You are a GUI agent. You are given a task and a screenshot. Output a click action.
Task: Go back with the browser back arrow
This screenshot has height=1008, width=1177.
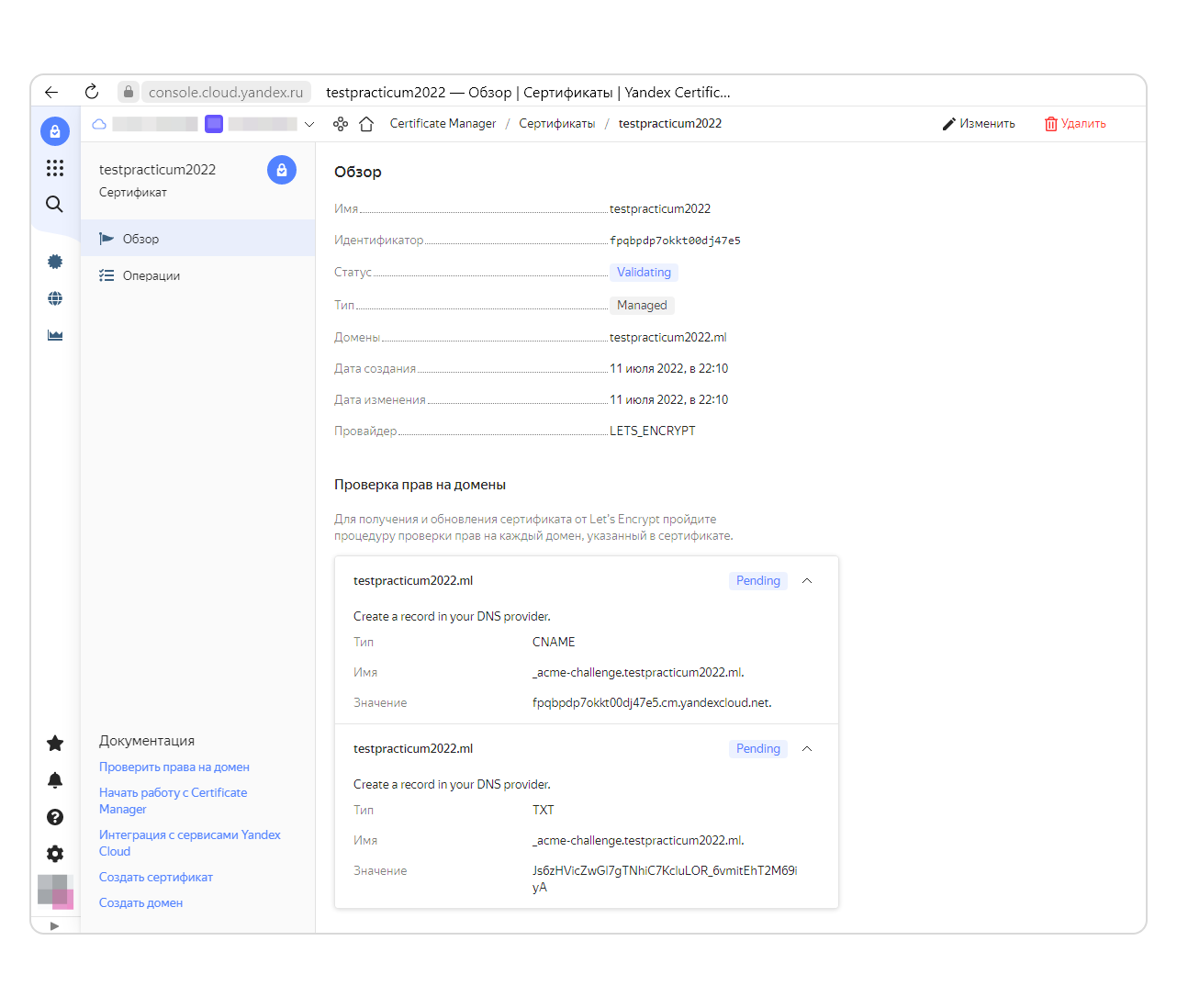(51, 92)
